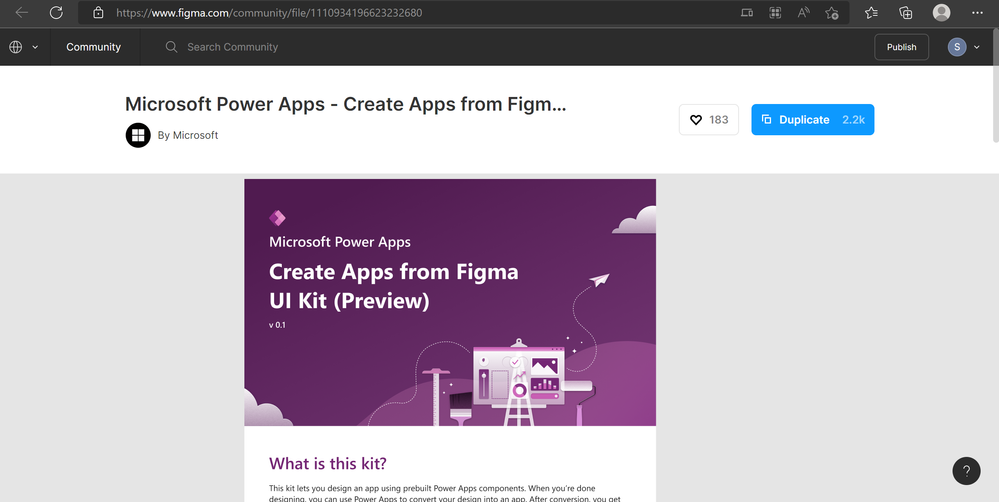Click the Figma globe icon
The height and width of the screenshot is (502, 999).
[x=16, y=47]
